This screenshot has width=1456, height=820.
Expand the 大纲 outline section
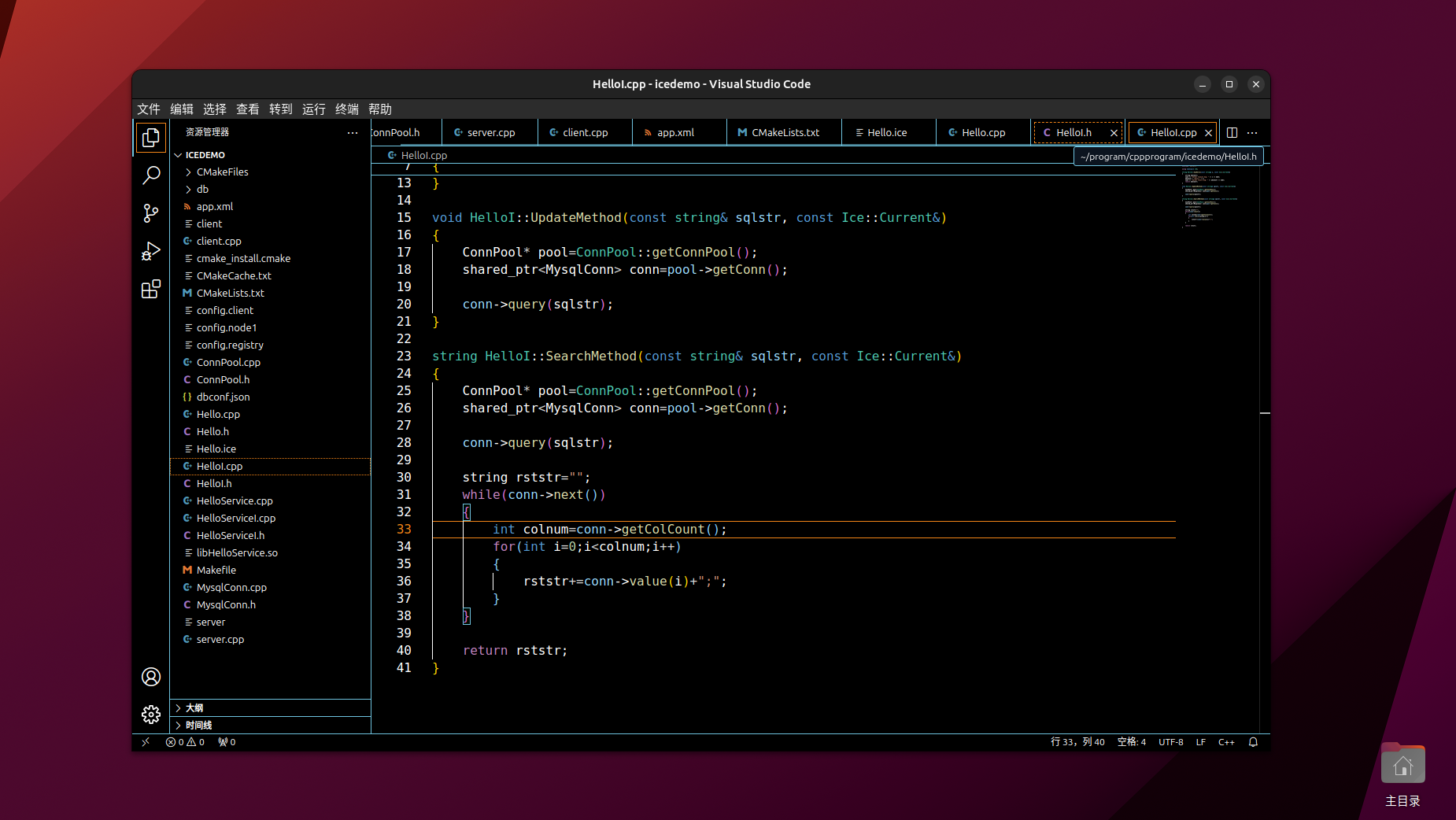[271, 707]
